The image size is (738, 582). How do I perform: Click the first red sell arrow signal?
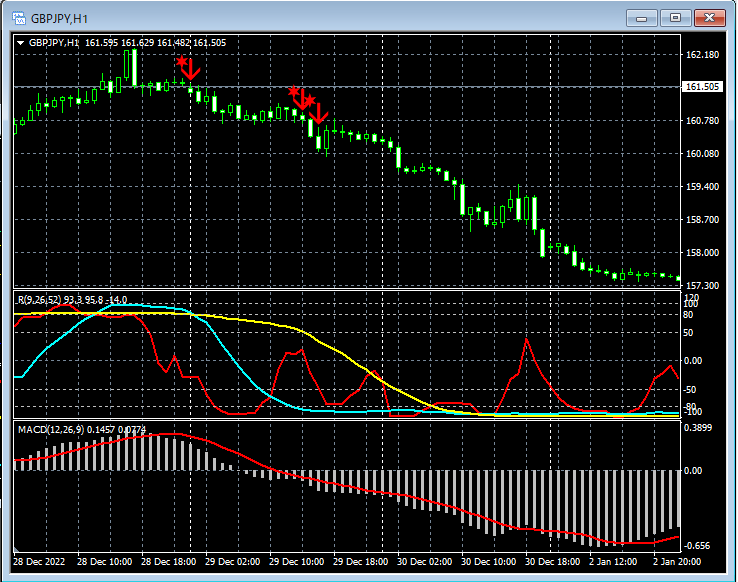pos(192,72)
